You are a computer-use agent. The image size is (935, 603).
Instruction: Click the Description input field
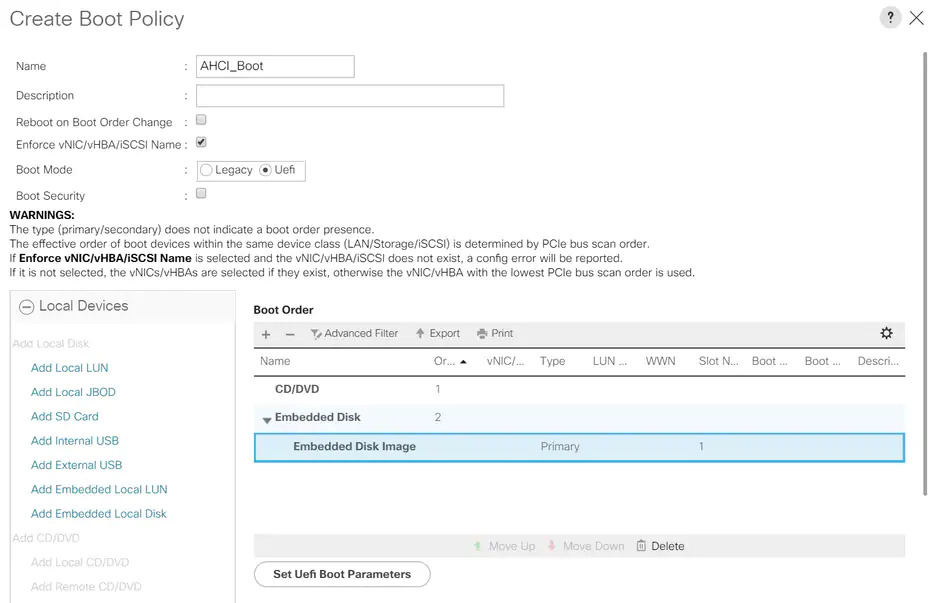click(x=350, y=95)
